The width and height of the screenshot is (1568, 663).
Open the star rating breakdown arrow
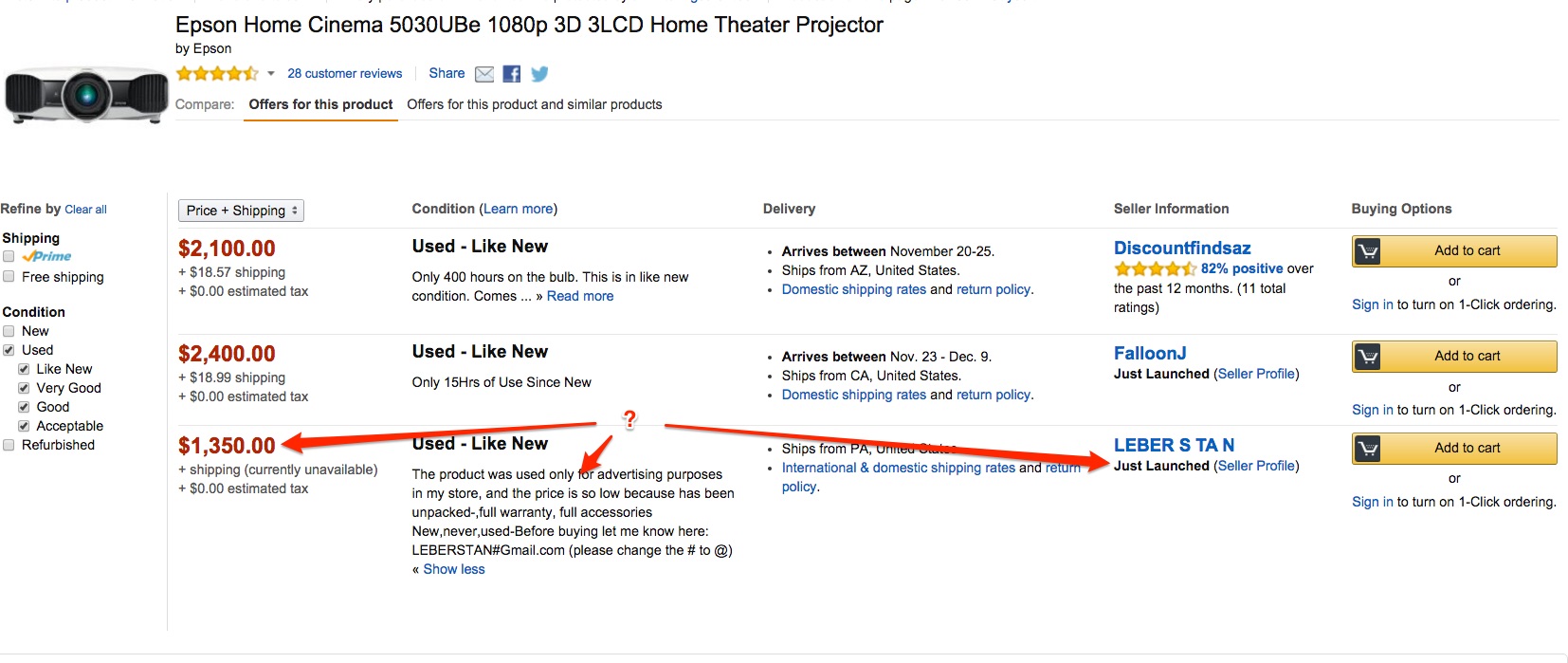(x=271, y=74)
